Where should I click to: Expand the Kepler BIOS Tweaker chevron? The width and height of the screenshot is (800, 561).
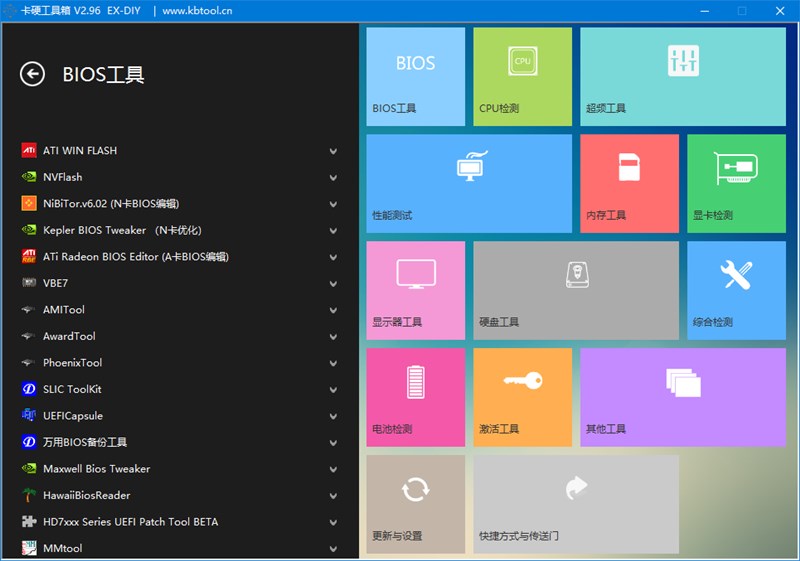333,231
